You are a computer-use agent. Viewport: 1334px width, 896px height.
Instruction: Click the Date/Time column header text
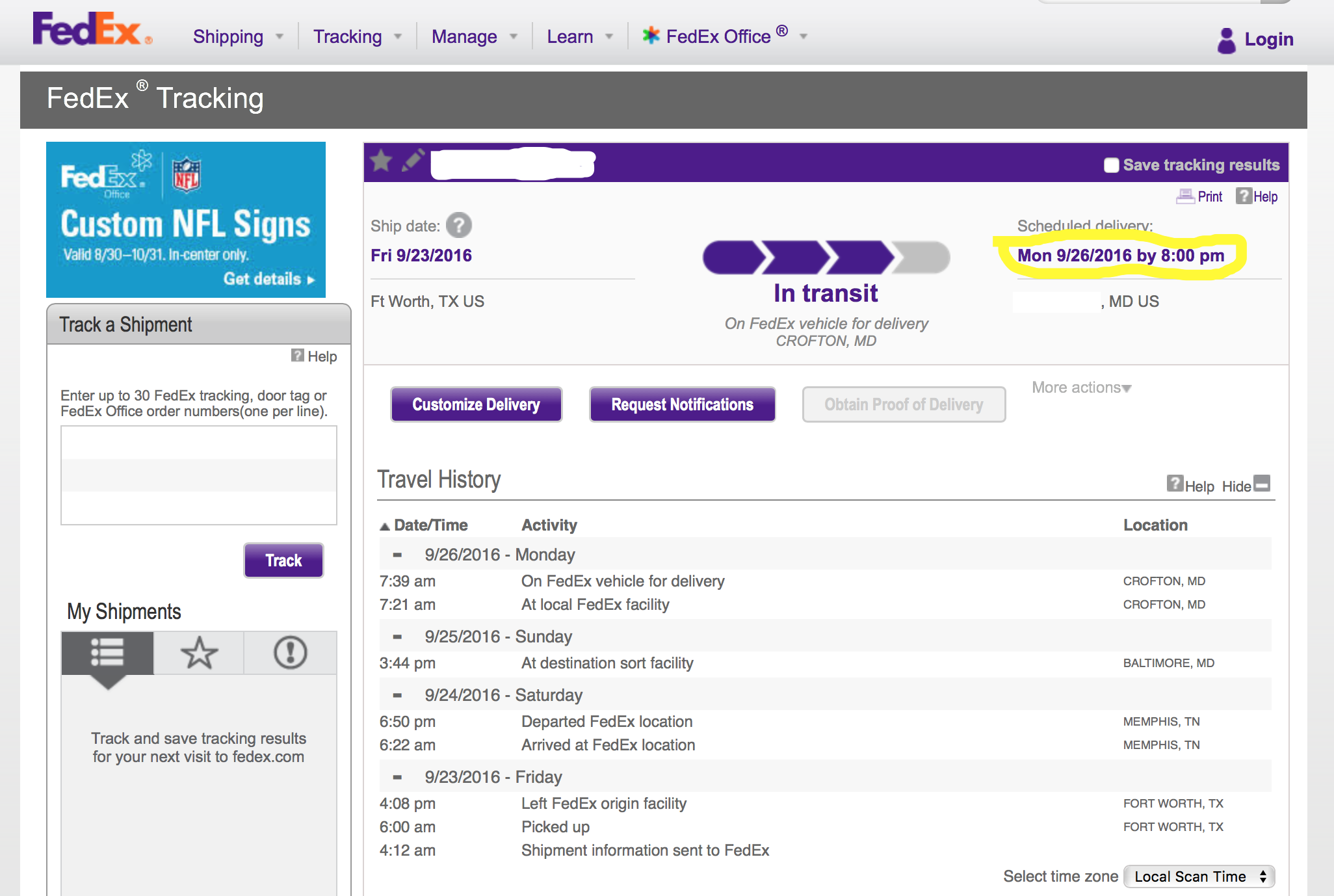tap(431, 525)
